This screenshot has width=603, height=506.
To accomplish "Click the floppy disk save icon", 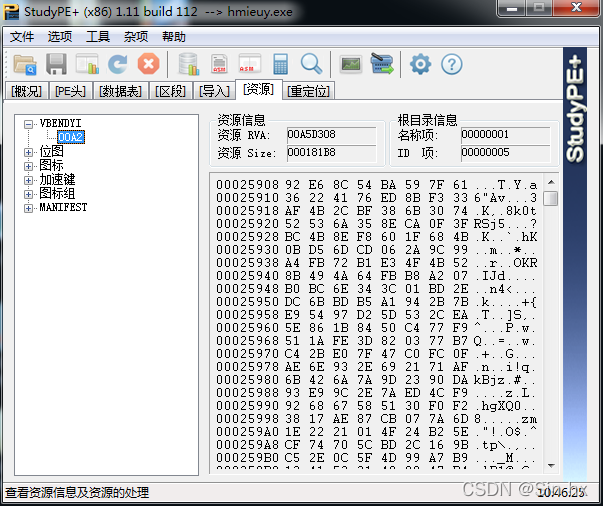I will tap(57, 64).
